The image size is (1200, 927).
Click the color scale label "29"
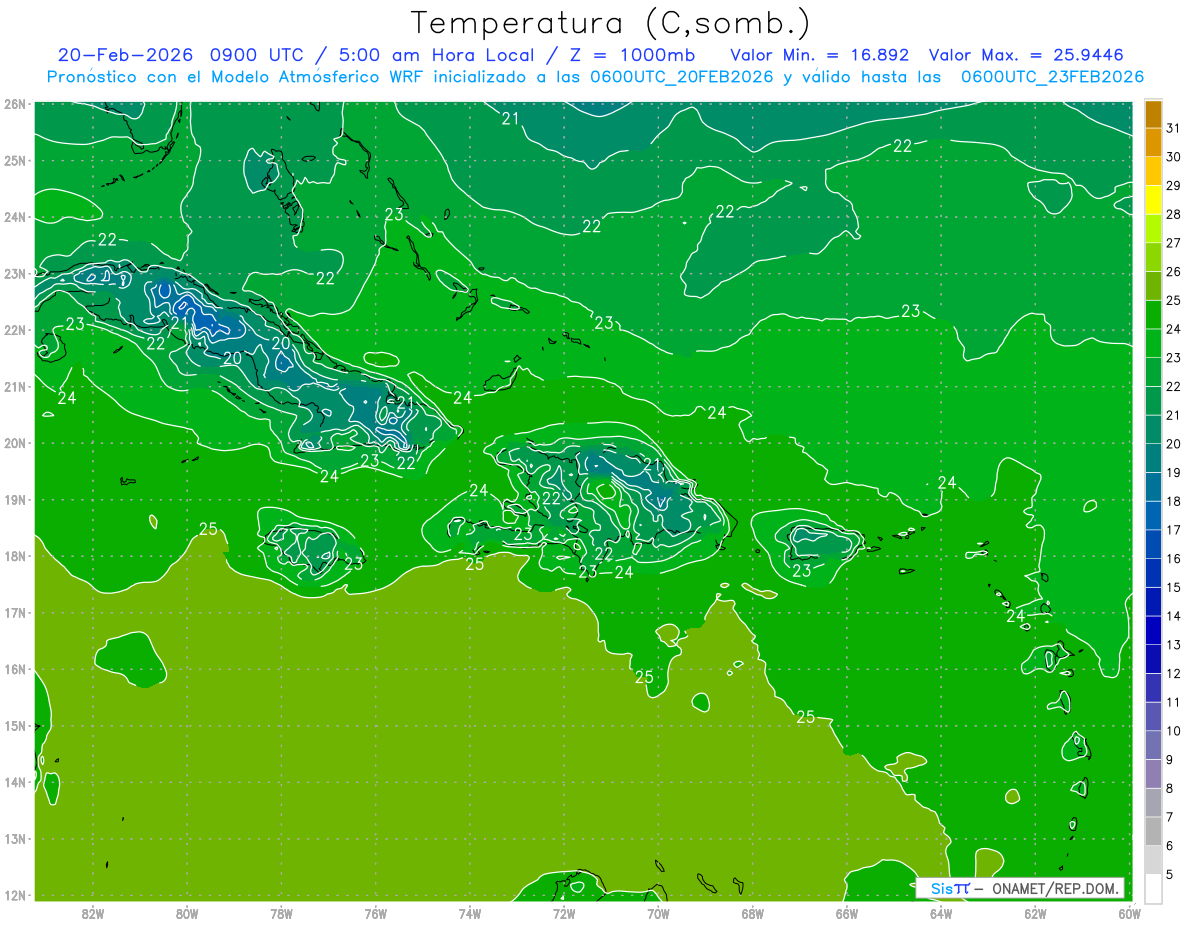click(x=1173, y=186)
